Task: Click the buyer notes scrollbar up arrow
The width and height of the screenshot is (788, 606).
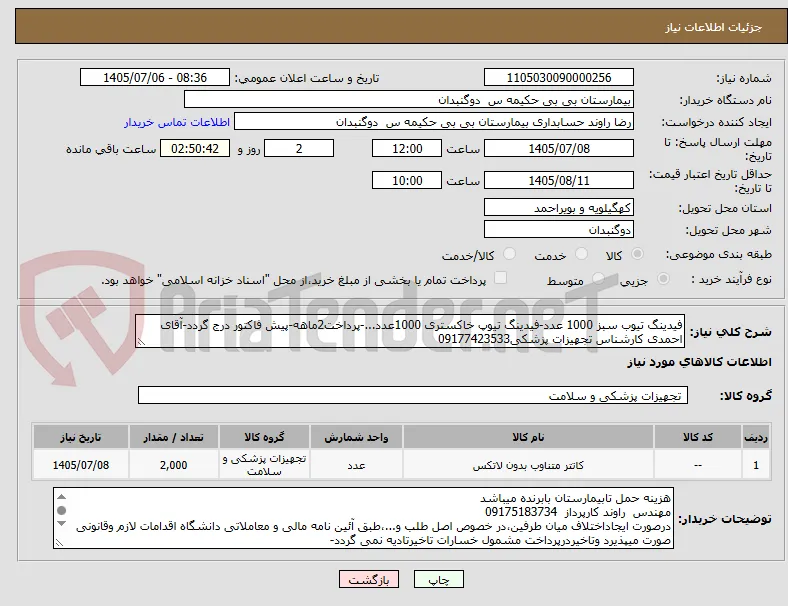Action: click(61, 497)
